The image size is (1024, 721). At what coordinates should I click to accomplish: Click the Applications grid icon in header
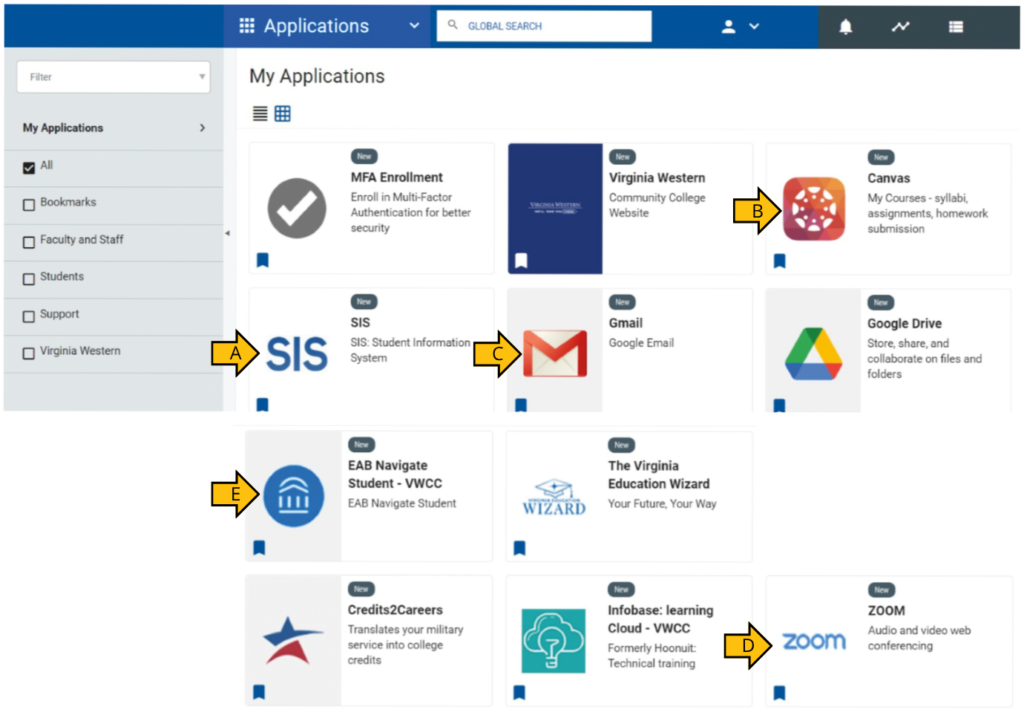(x=247, y=25)
